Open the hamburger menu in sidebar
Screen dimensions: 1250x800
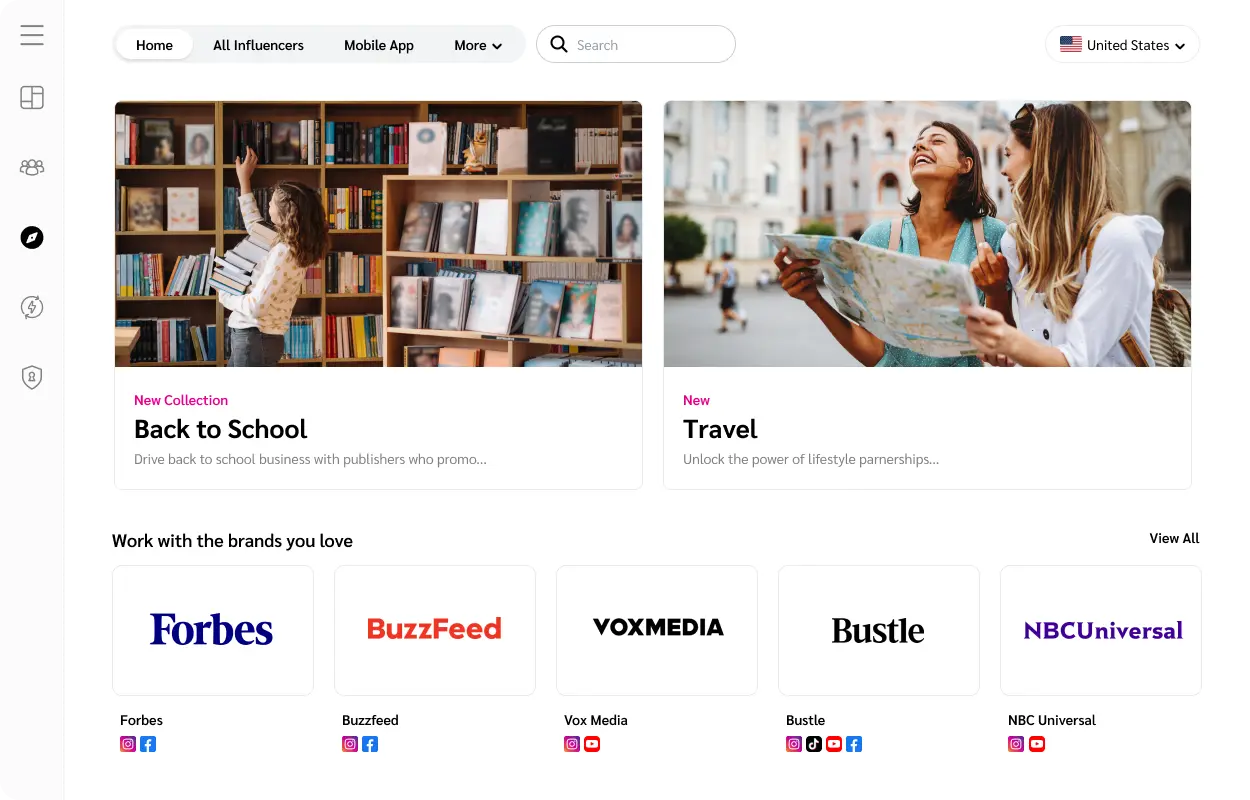(x=32, y=35)
